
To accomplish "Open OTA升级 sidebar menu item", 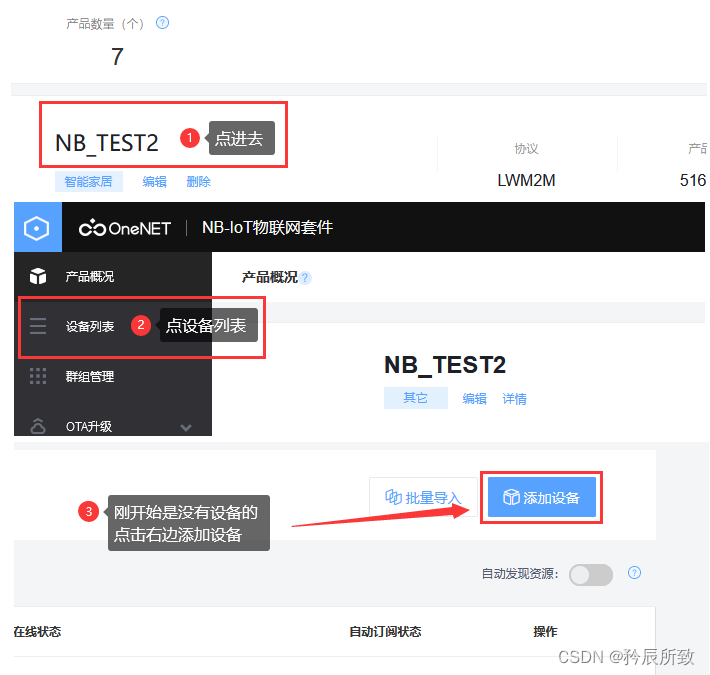I will pyautogui.click(x=89, y=426).
